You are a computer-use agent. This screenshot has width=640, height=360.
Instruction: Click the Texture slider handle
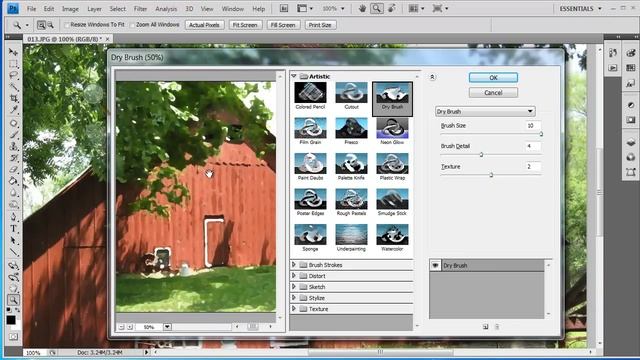tap(491, 175)
